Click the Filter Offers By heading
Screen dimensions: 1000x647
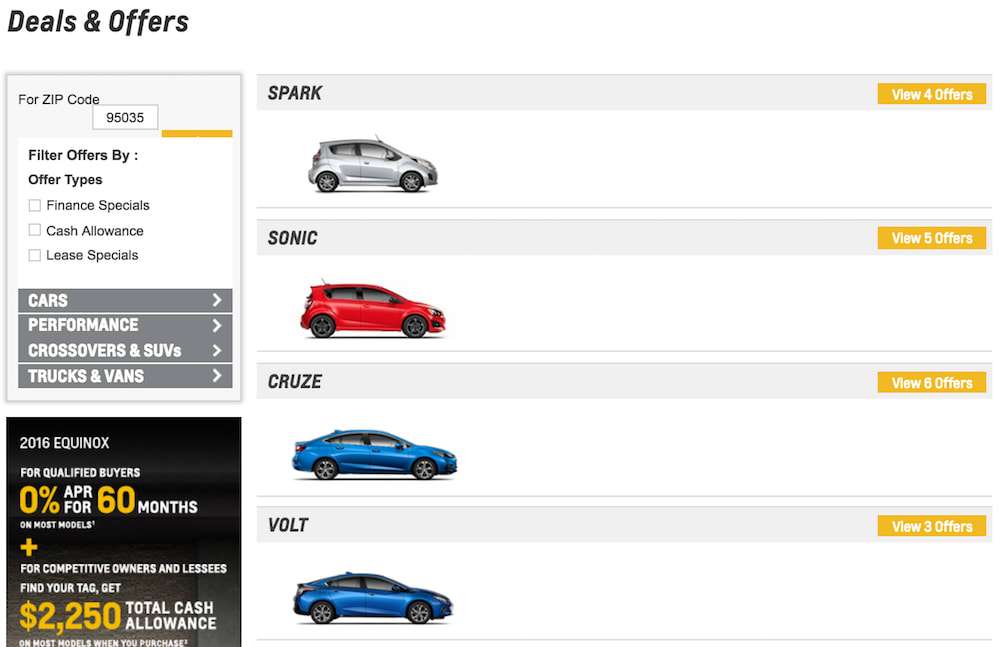[83, 155]
